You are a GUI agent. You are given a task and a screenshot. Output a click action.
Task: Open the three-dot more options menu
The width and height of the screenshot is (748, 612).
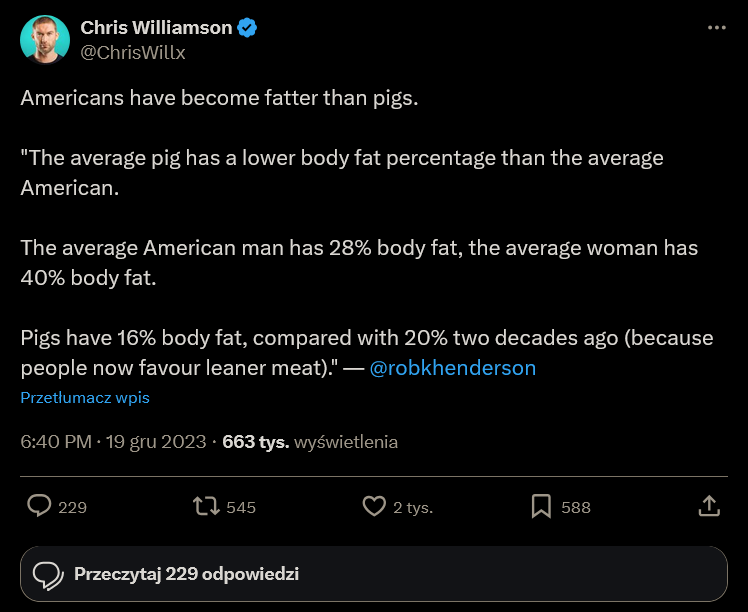[x=716, y=28]
